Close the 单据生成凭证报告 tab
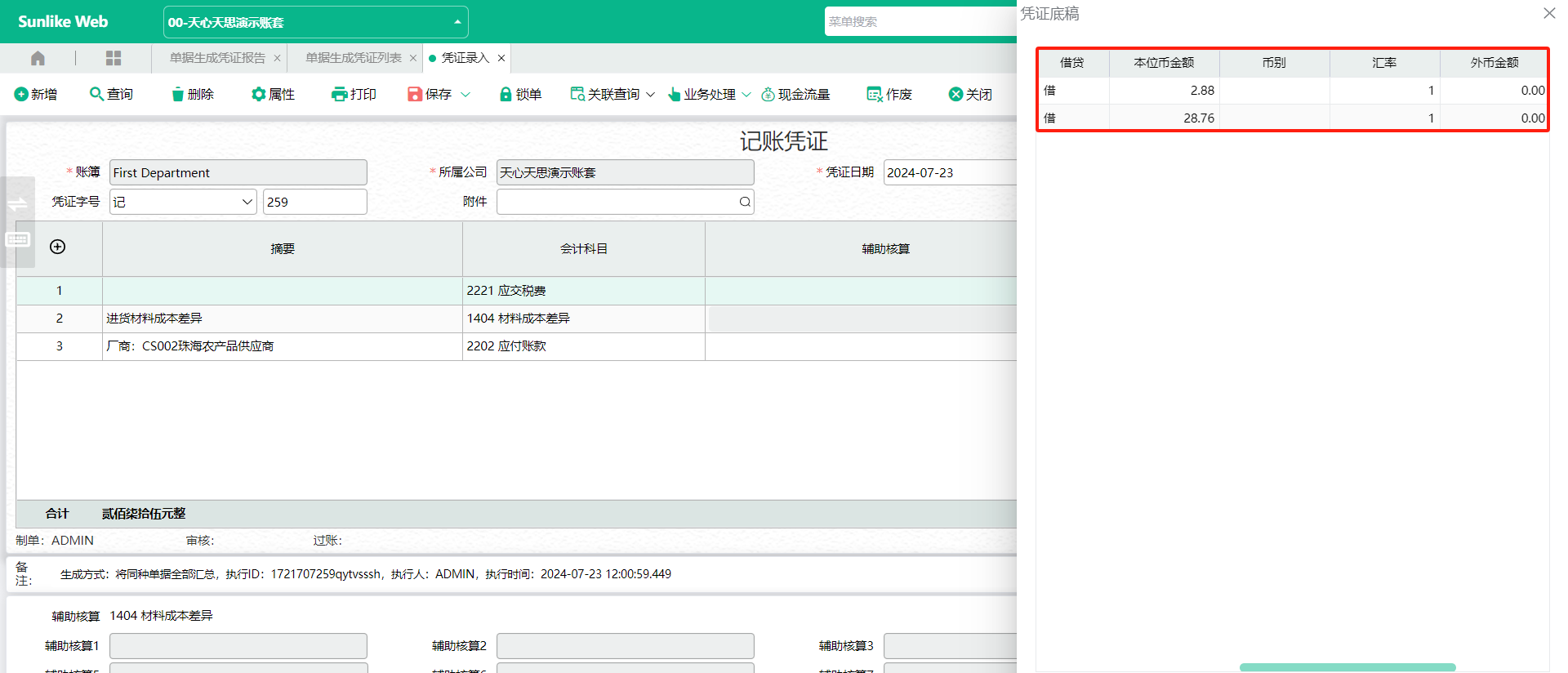 point(278,58)
